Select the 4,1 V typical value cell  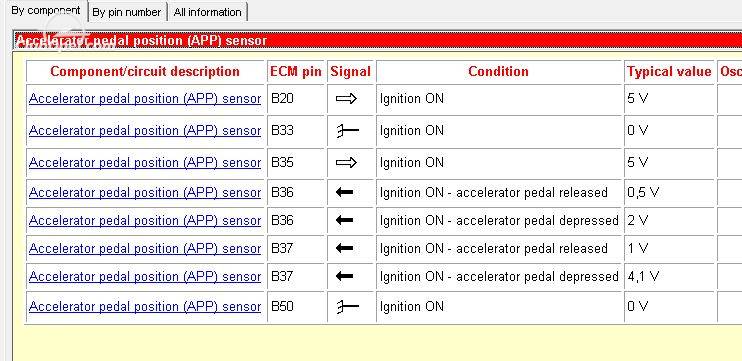669,276
